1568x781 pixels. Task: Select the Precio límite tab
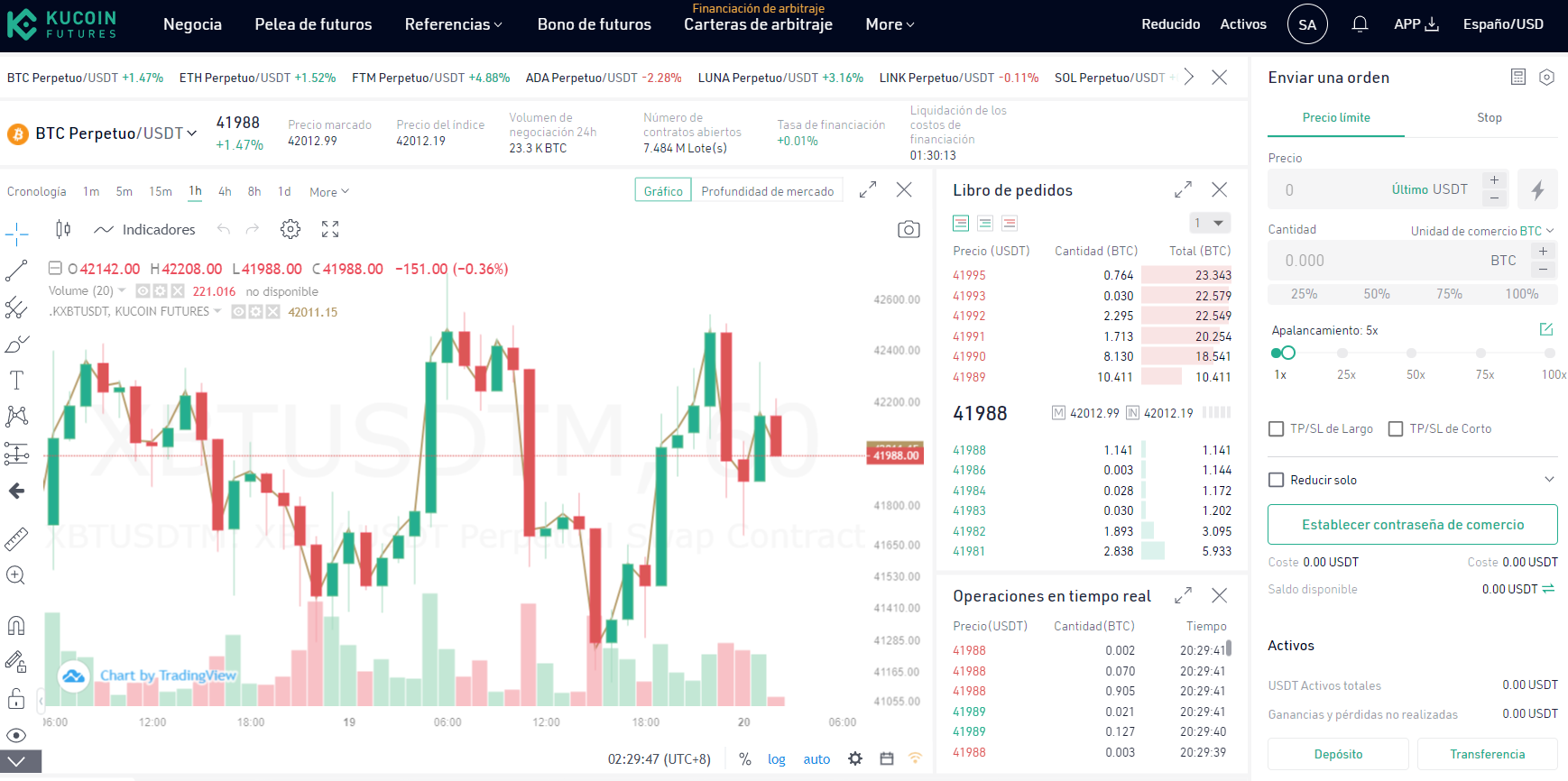(x=1336, y=117)
